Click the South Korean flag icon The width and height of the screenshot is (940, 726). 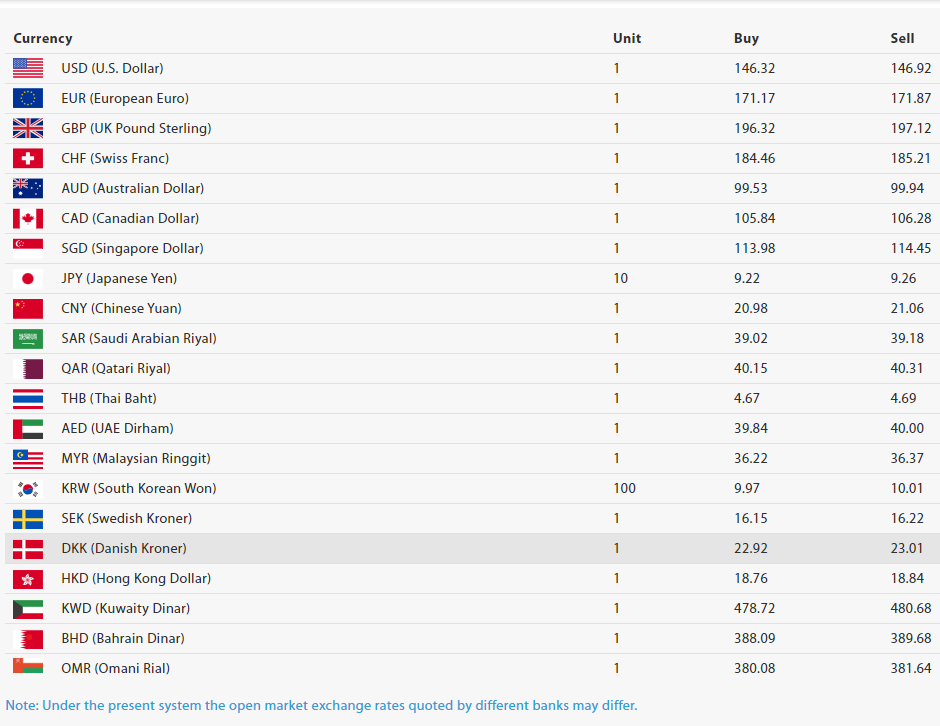[28, 488]
